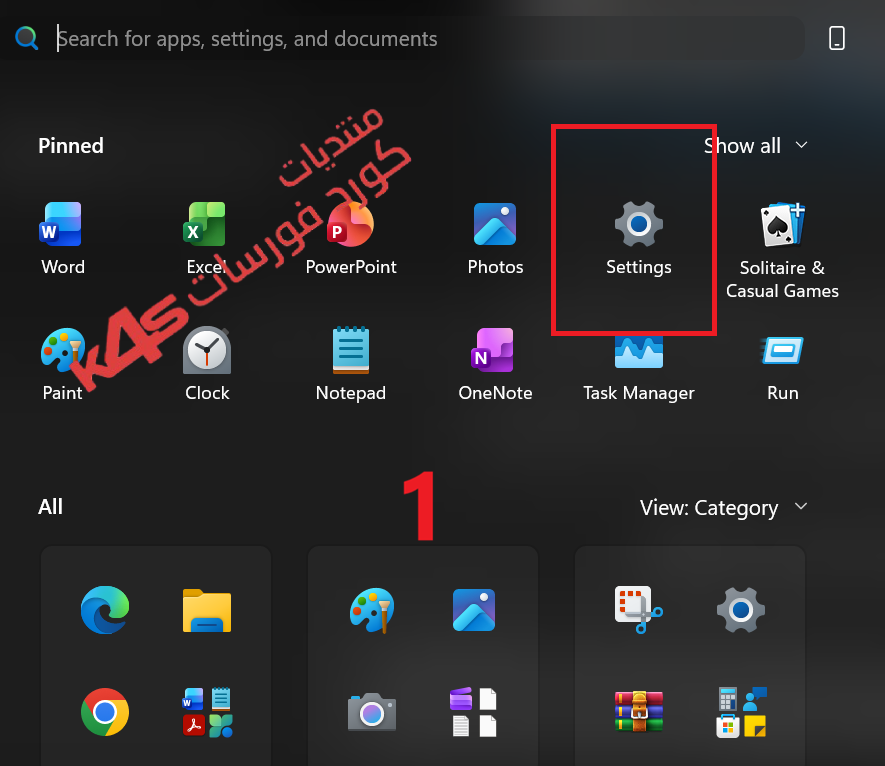Open the phone link icon beside search

pyautogui.click(x=836, y=38)
